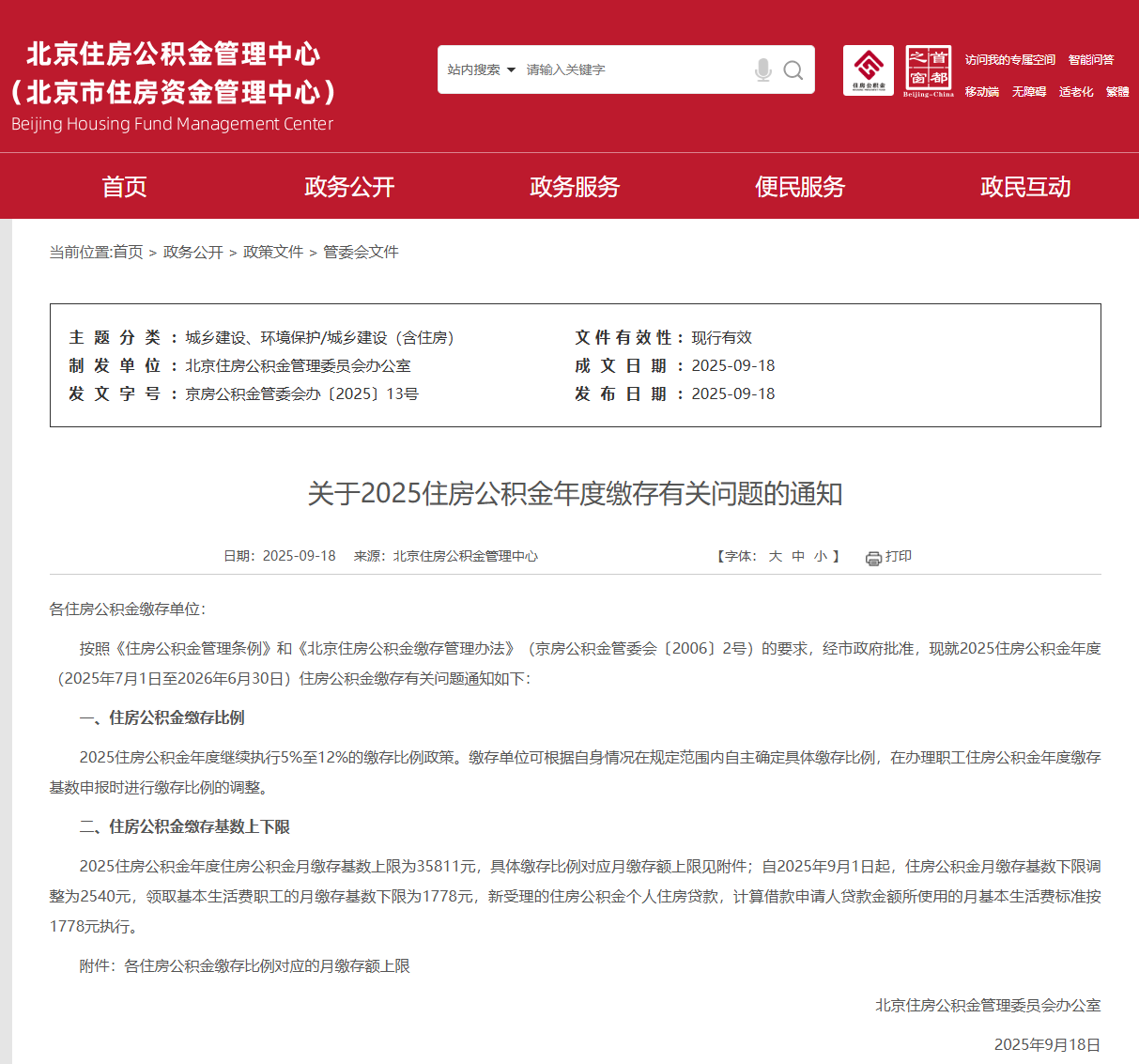Click the printer icon beside 打印
The image size is (1139, 1064).
click(x=873, y=558)
